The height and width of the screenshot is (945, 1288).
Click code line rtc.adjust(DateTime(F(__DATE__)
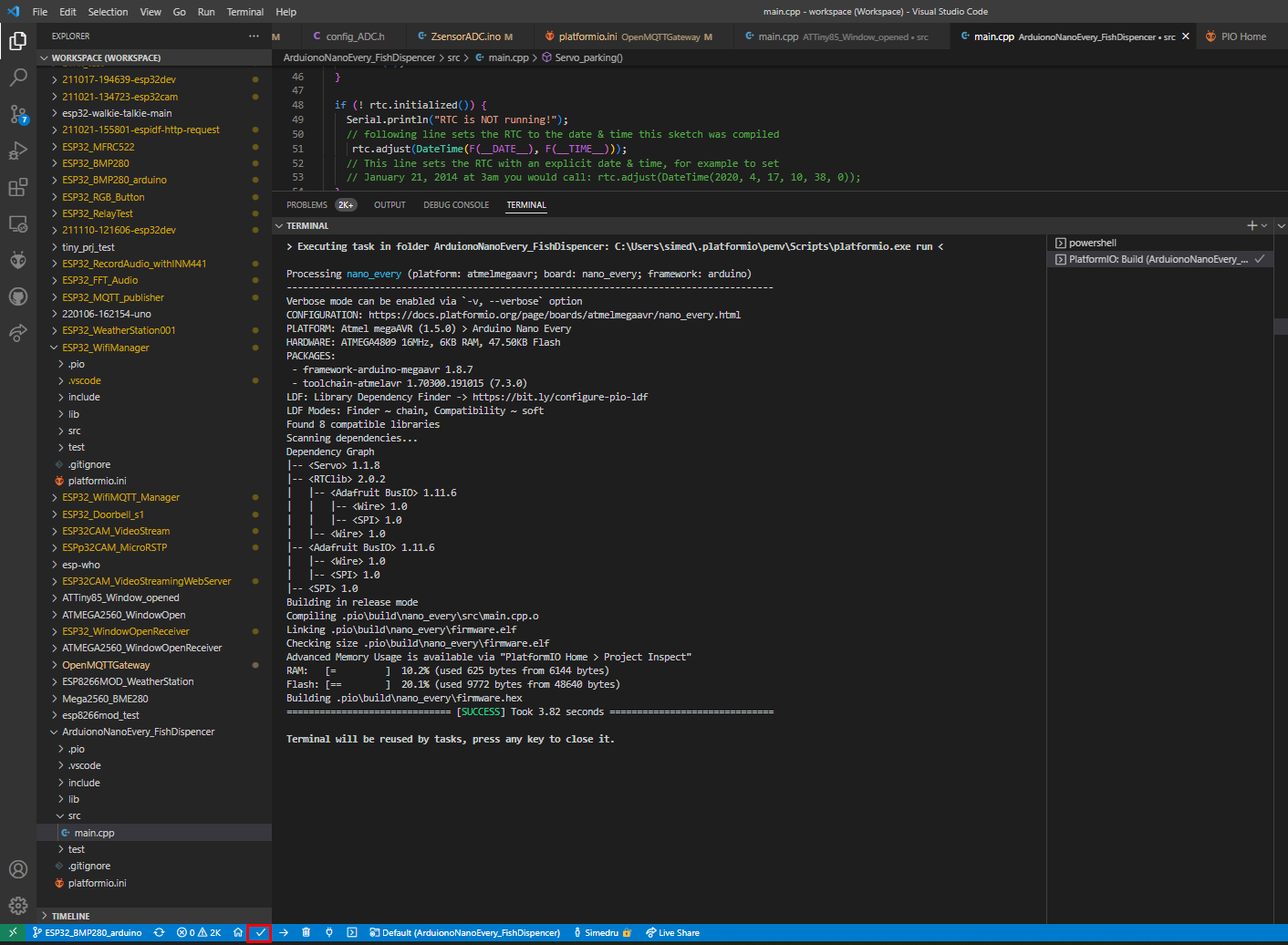click(x=489, y=149)
